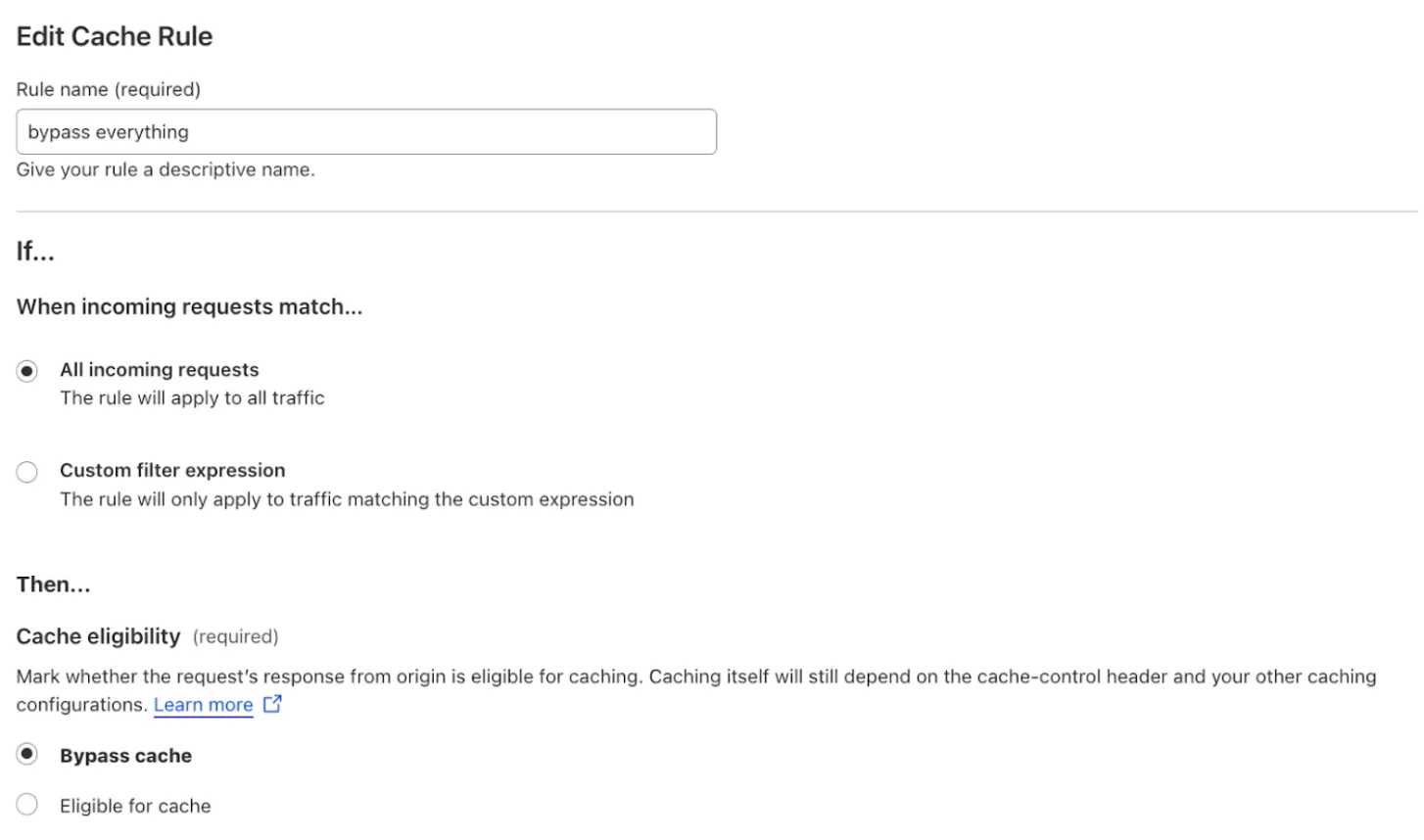Click the text bypass everything in the field
The width and height of the screenshot is (1424, 840).
pos(109,131)
